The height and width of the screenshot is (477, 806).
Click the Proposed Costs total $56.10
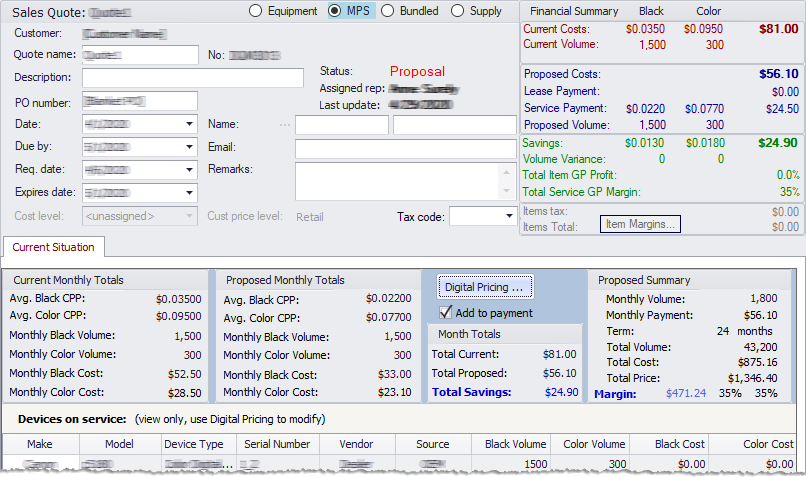point(779,74)
